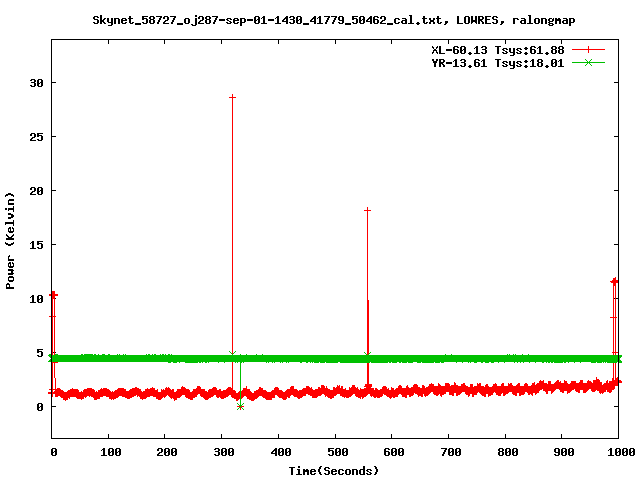The height and width of the screenshot is (480, 640).
Task: Click the red marker cluster near 12 Kelvin at end
Action: coord(614,281)
